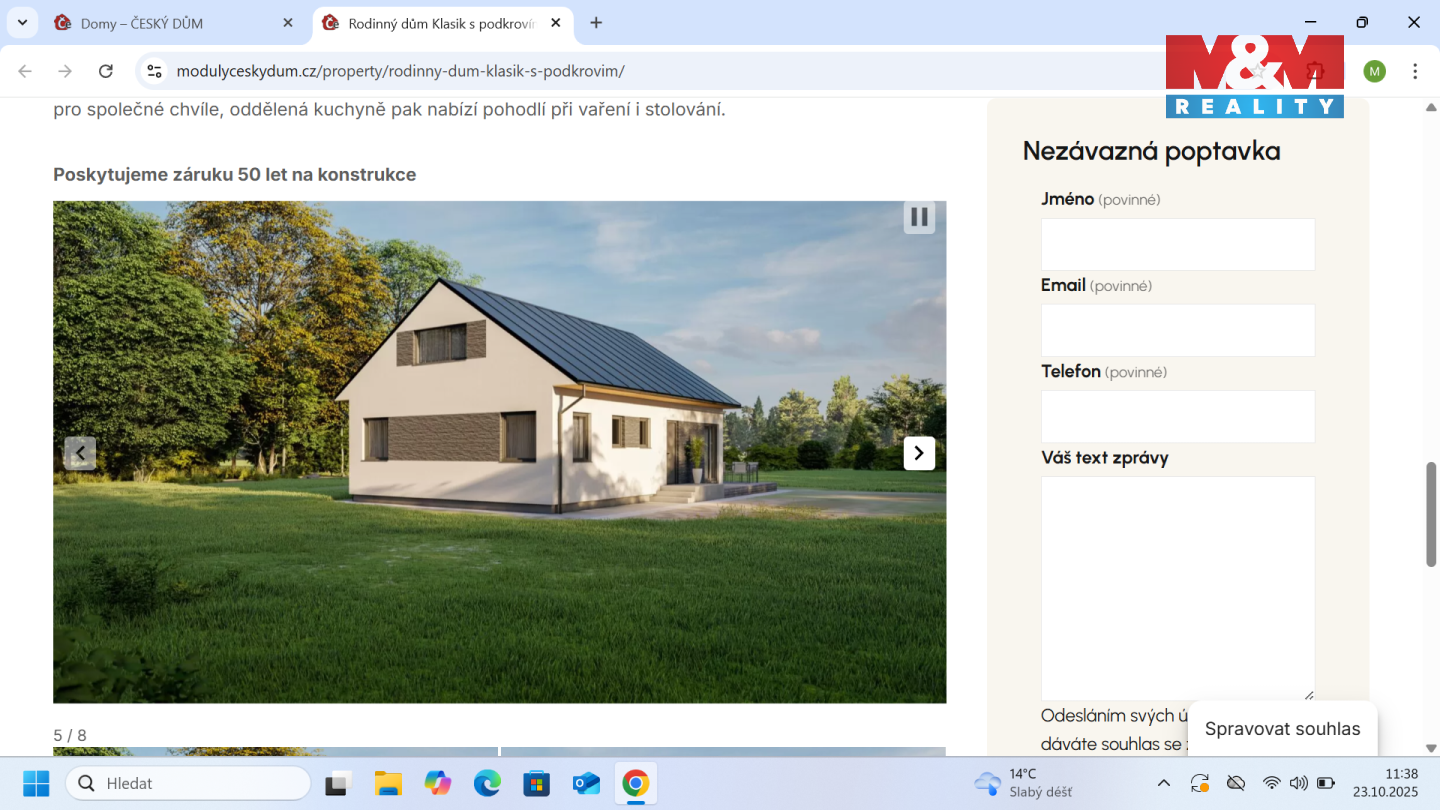Click the Spravovat souhlas button
Viewport: 1440px width, 810px height.
tap(1282, 729)
